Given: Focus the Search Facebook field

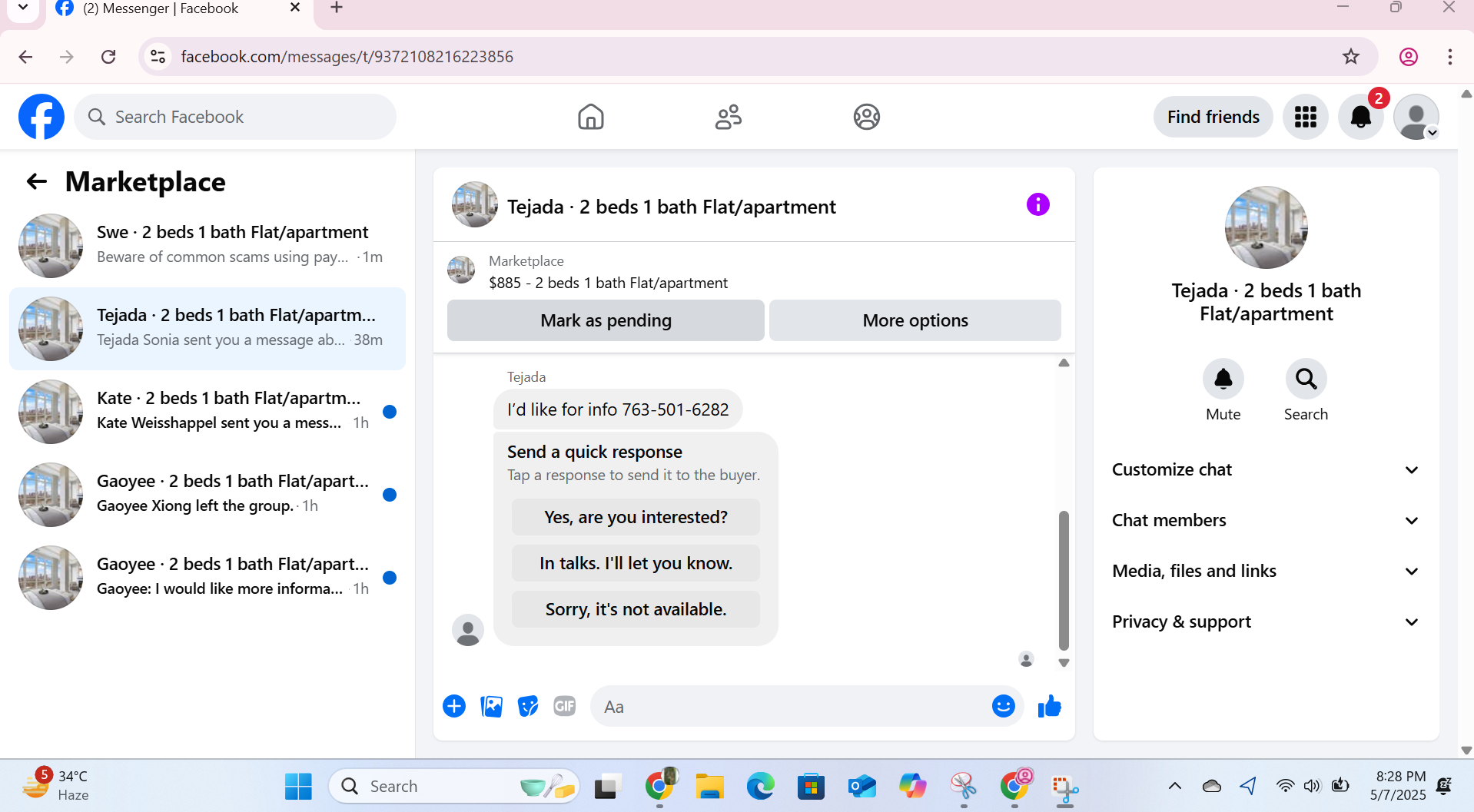Looking at the screenshot, I should pos(235,117).
